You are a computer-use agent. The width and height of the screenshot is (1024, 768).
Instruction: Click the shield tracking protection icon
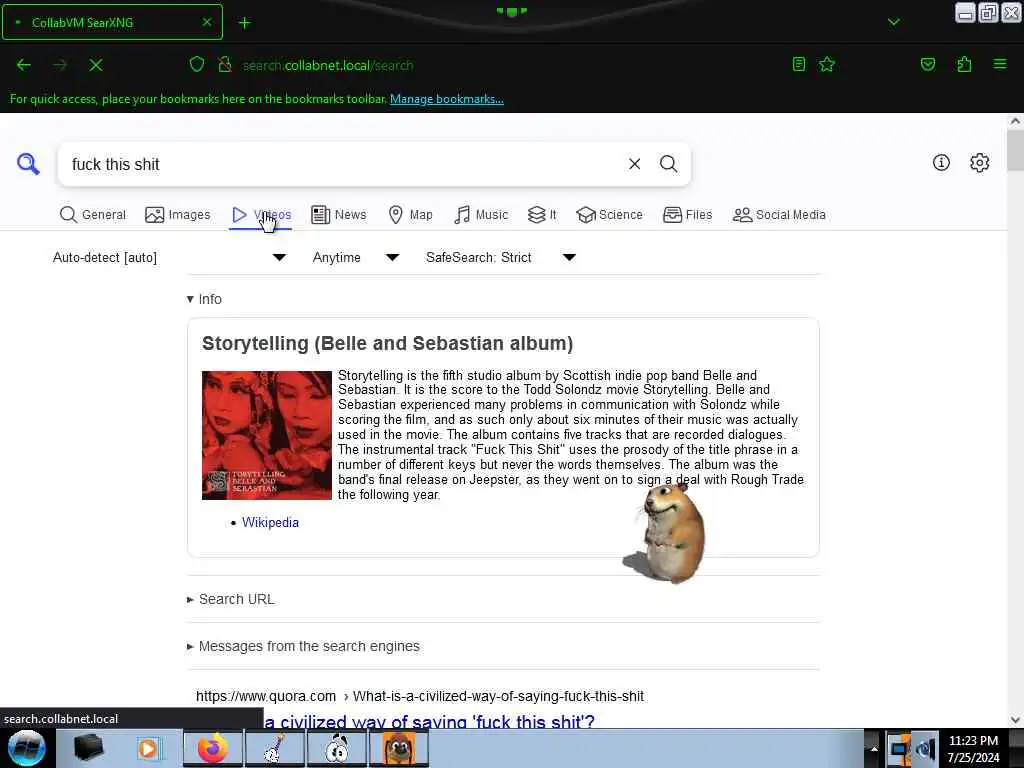click(x=197, y=64)
